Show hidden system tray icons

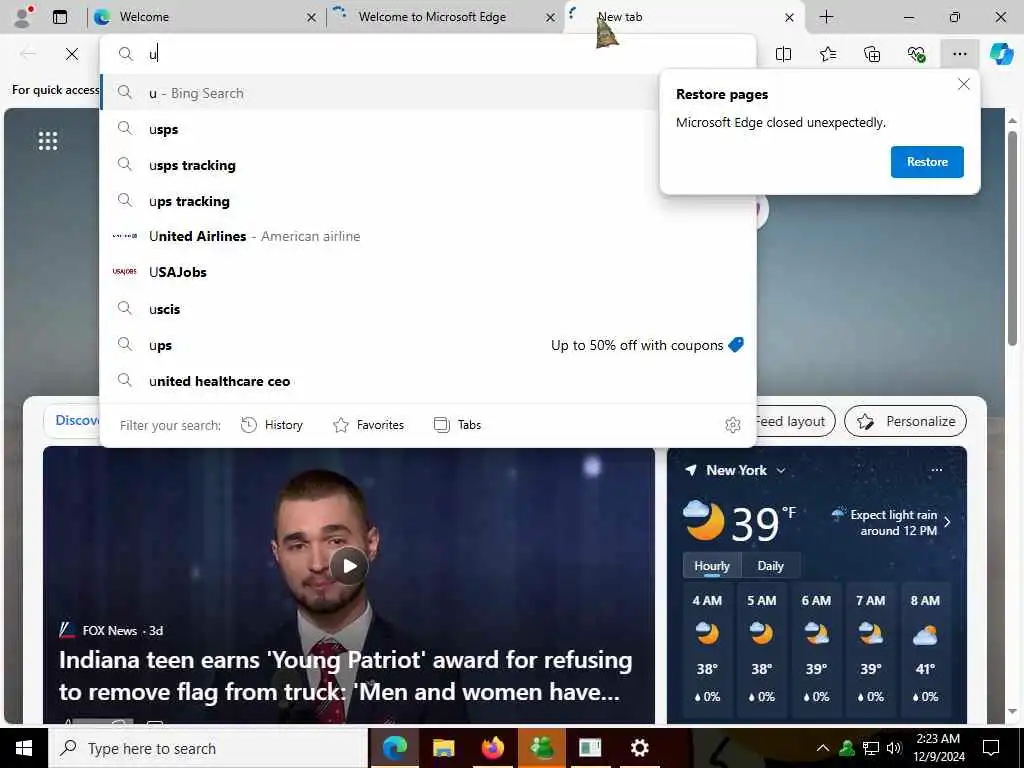point(823,748)
